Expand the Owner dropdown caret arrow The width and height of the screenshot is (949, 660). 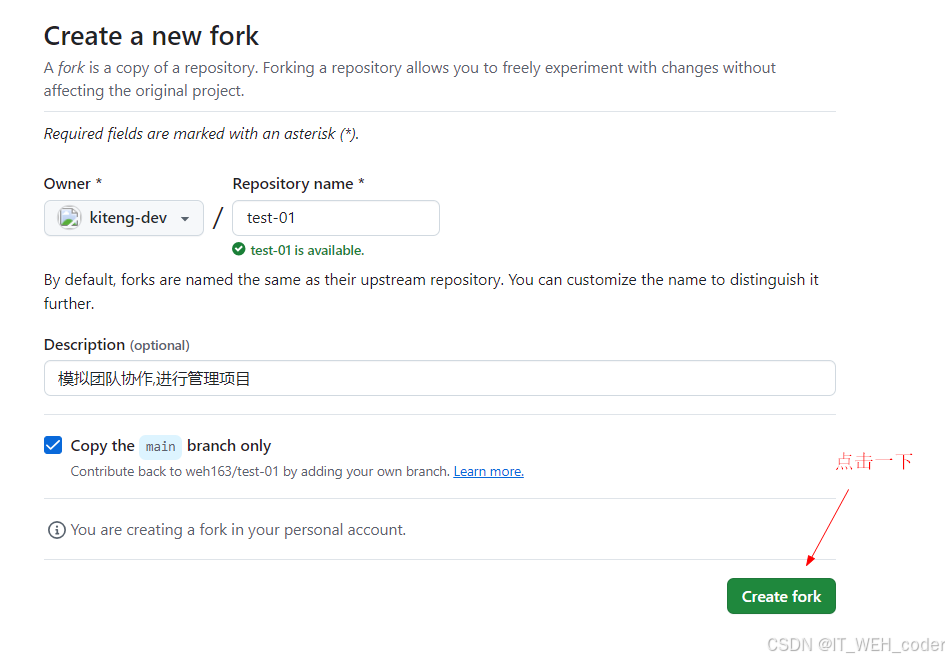coord(185,219)
